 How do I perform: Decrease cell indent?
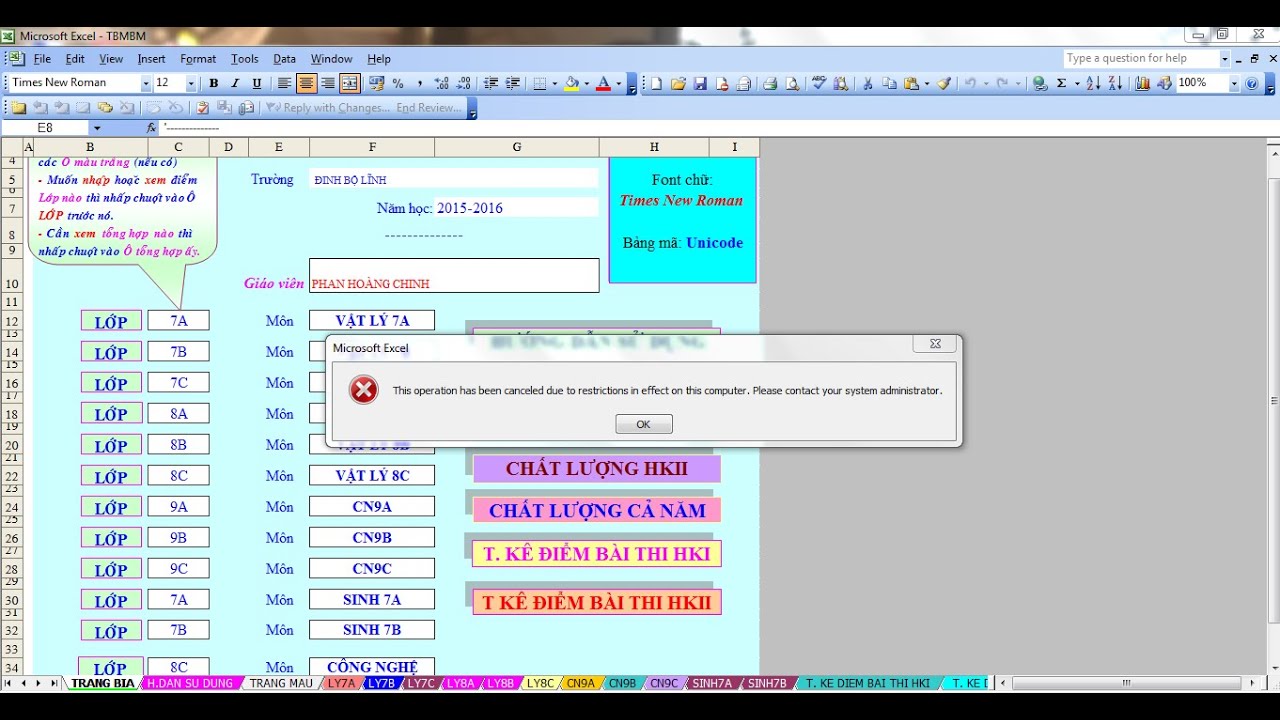(491, 83)
